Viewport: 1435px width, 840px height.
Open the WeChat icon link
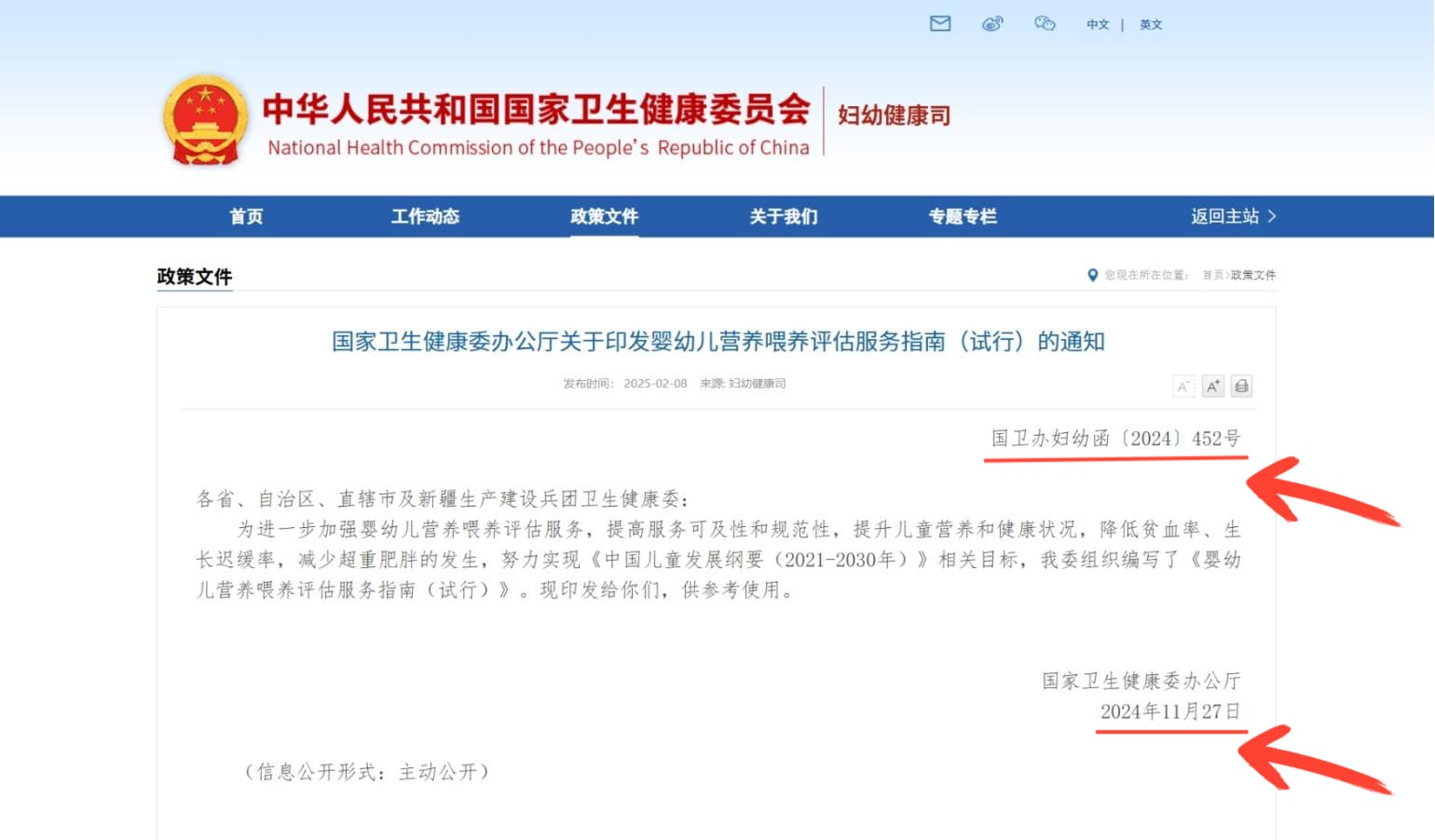click(1045, 24)
